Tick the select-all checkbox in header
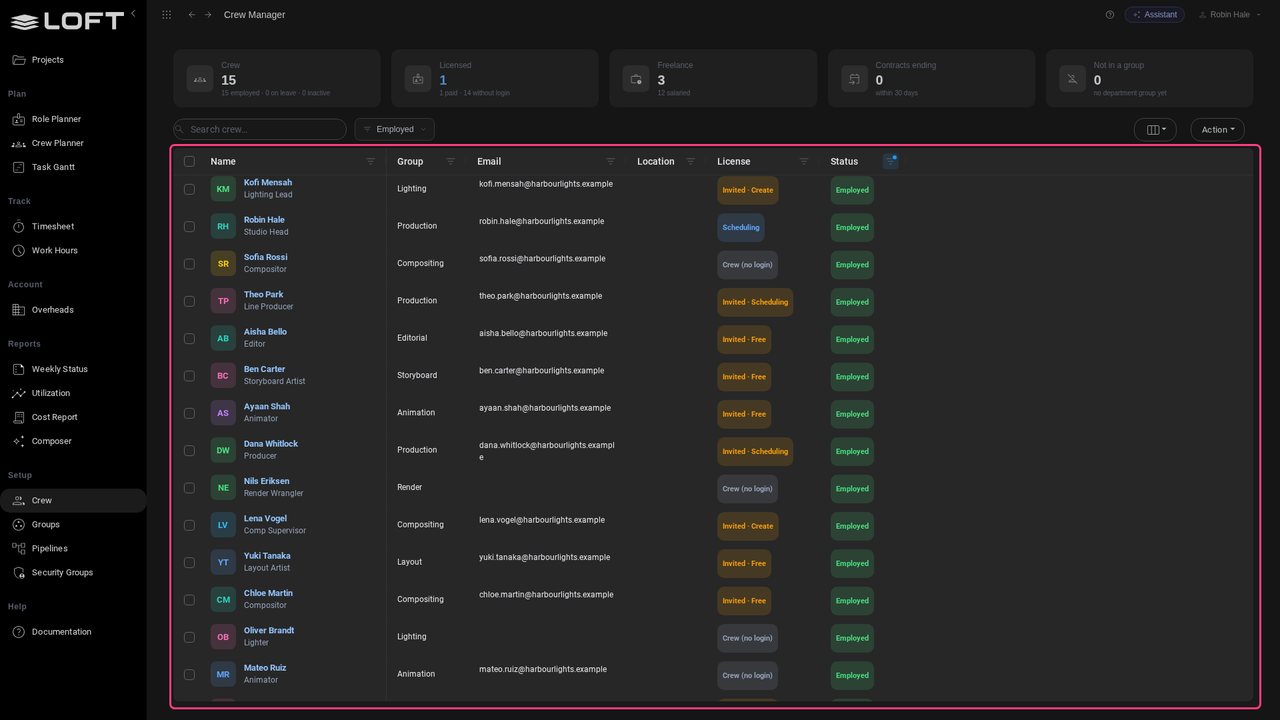 189,161
